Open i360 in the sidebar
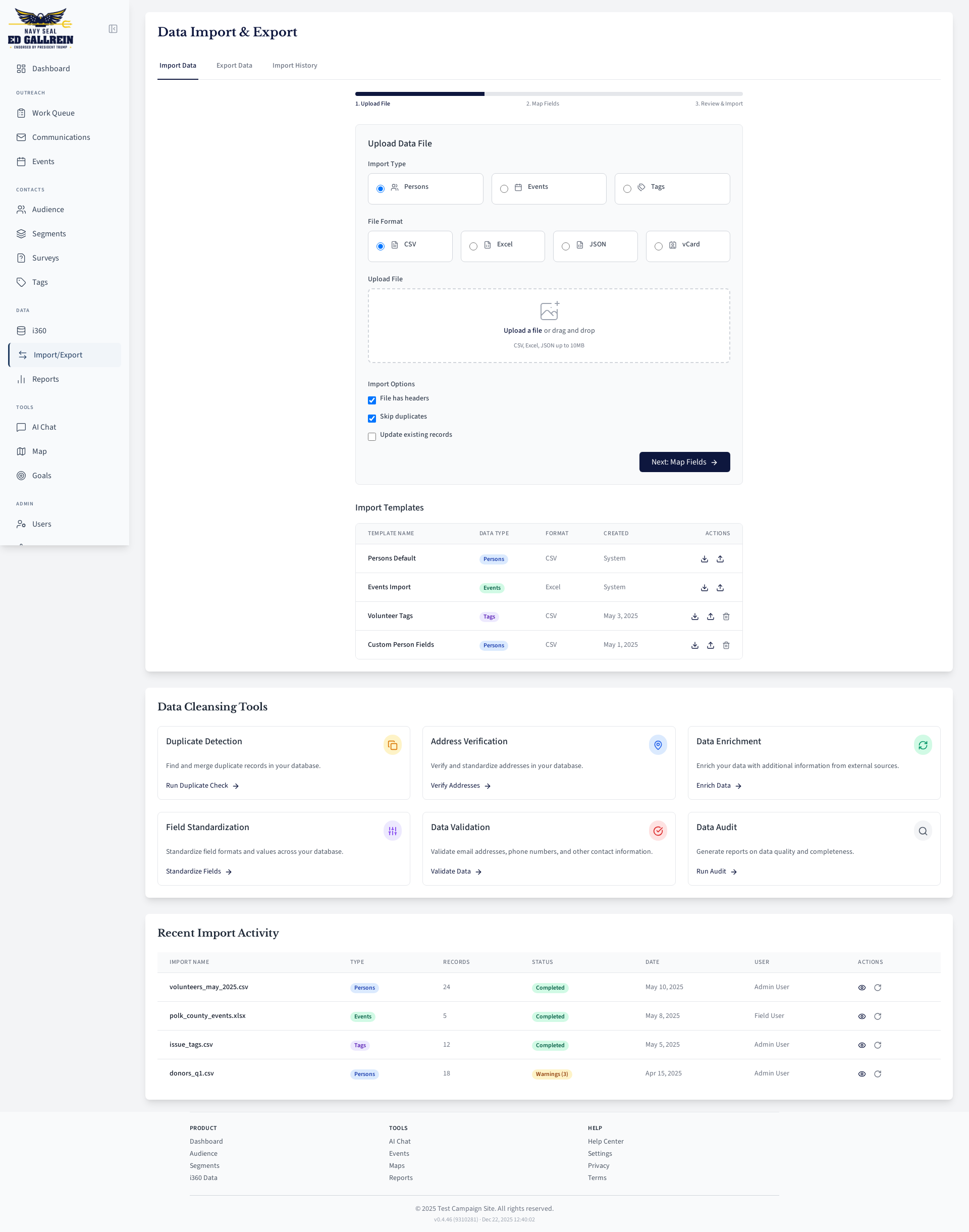 click(39, 331)
